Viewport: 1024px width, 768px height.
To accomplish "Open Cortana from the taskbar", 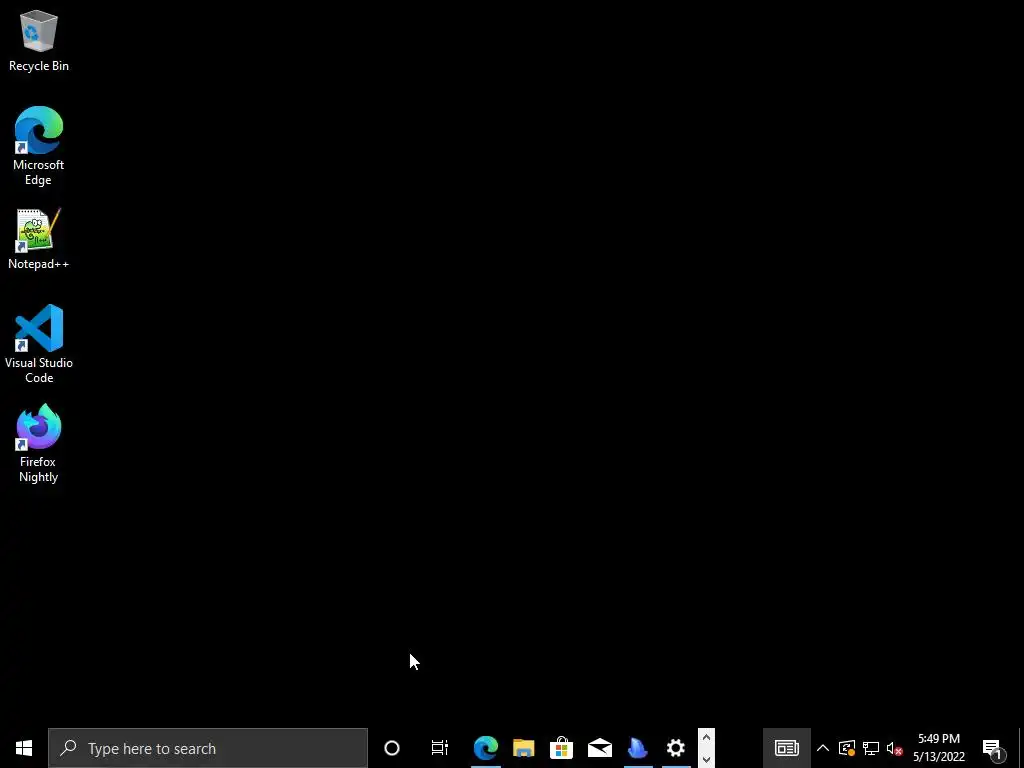I will (x=392, y=748).
